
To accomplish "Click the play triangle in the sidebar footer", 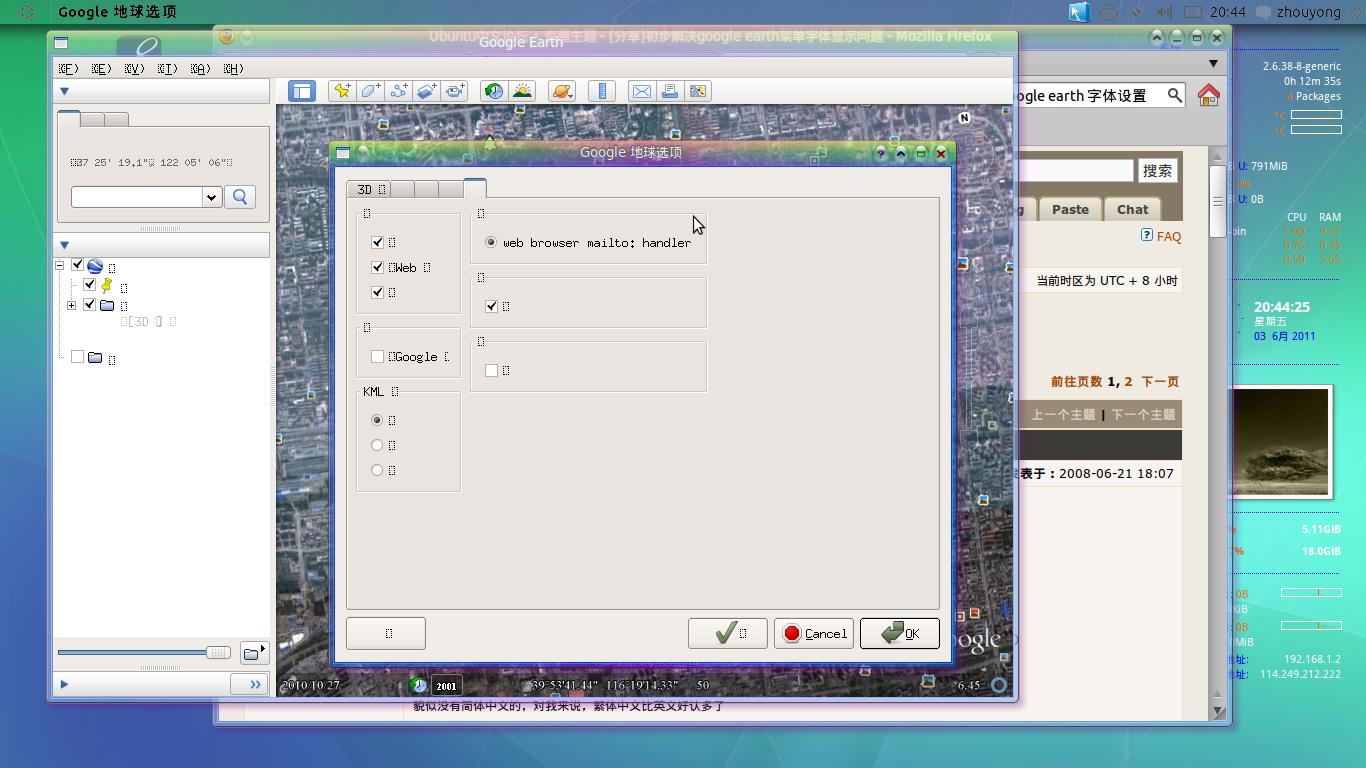I will click(64, 684).
